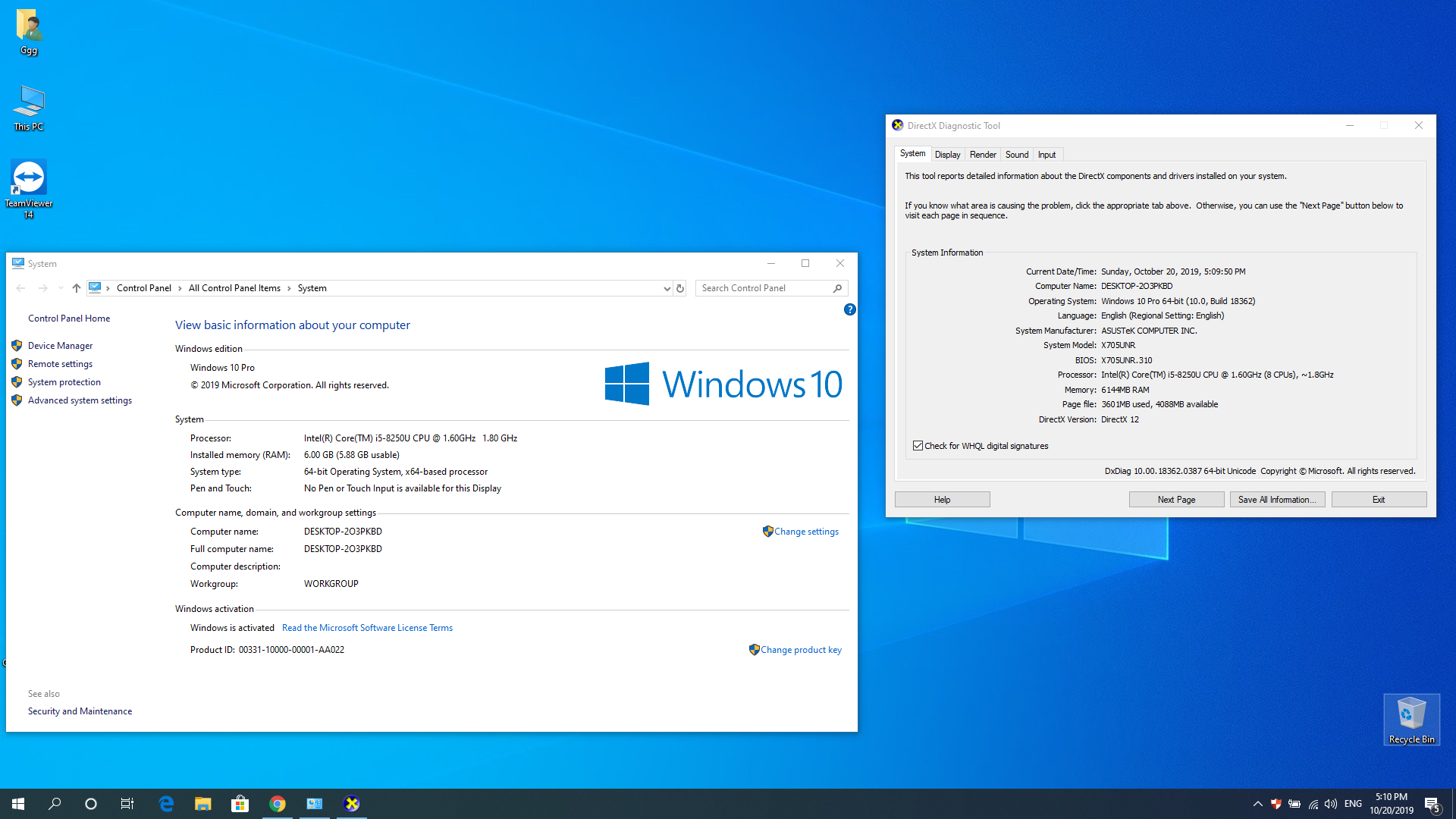Open Google Chrome from the taskbar
Viewport: 1456px width, 819px height.
click(x=278, y=804)
